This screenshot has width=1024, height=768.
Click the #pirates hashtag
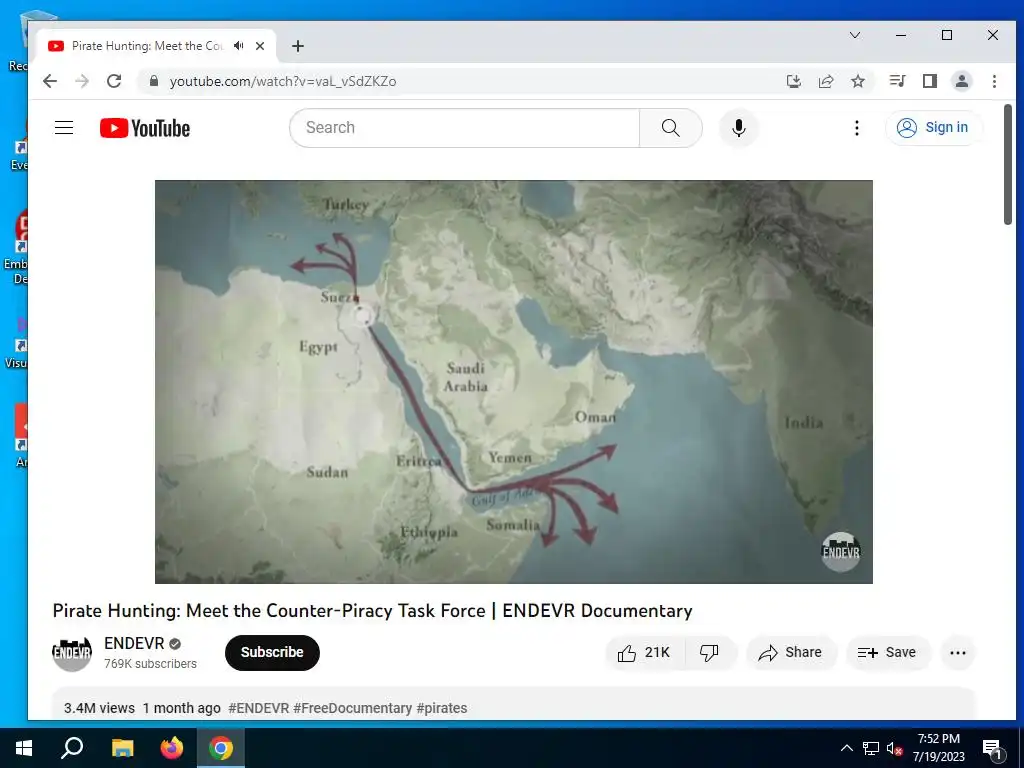(442, 708)
